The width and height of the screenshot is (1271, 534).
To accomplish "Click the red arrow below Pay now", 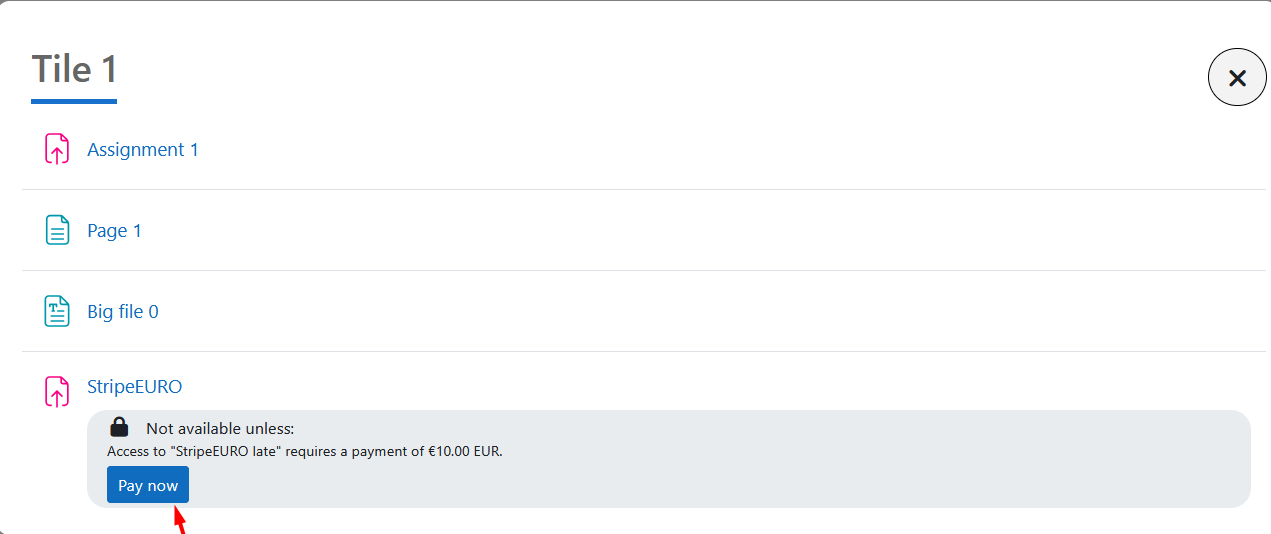I will pos(180,521).
